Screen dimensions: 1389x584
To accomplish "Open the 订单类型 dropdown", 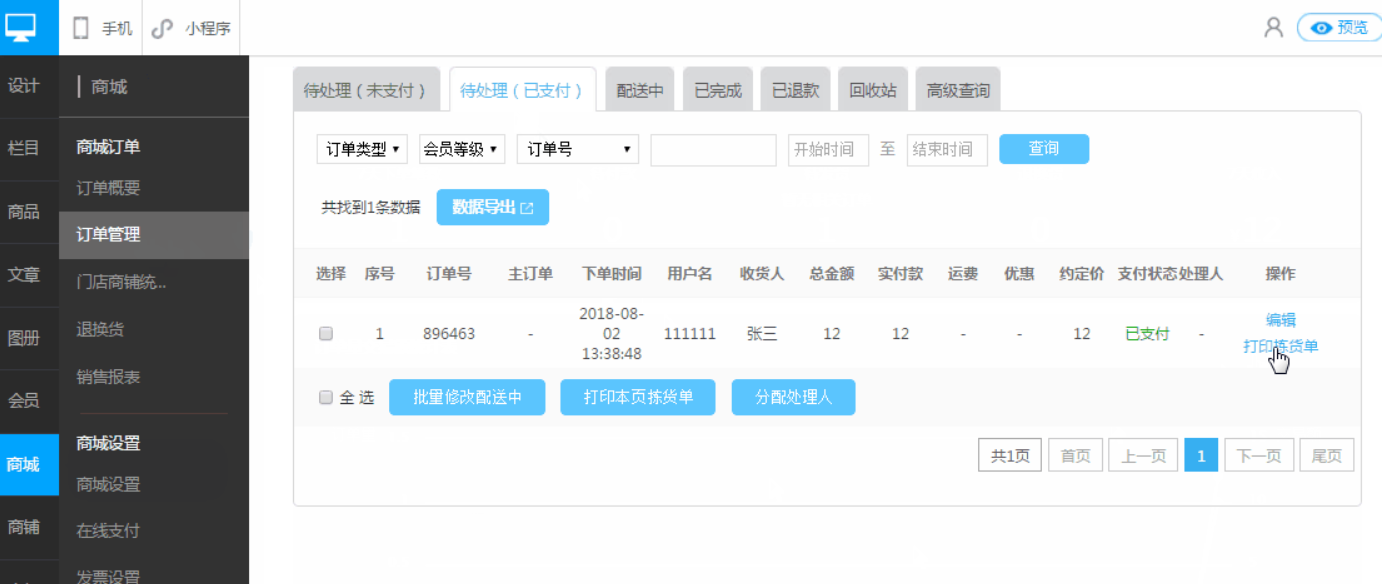I will [x=362, y=148].
